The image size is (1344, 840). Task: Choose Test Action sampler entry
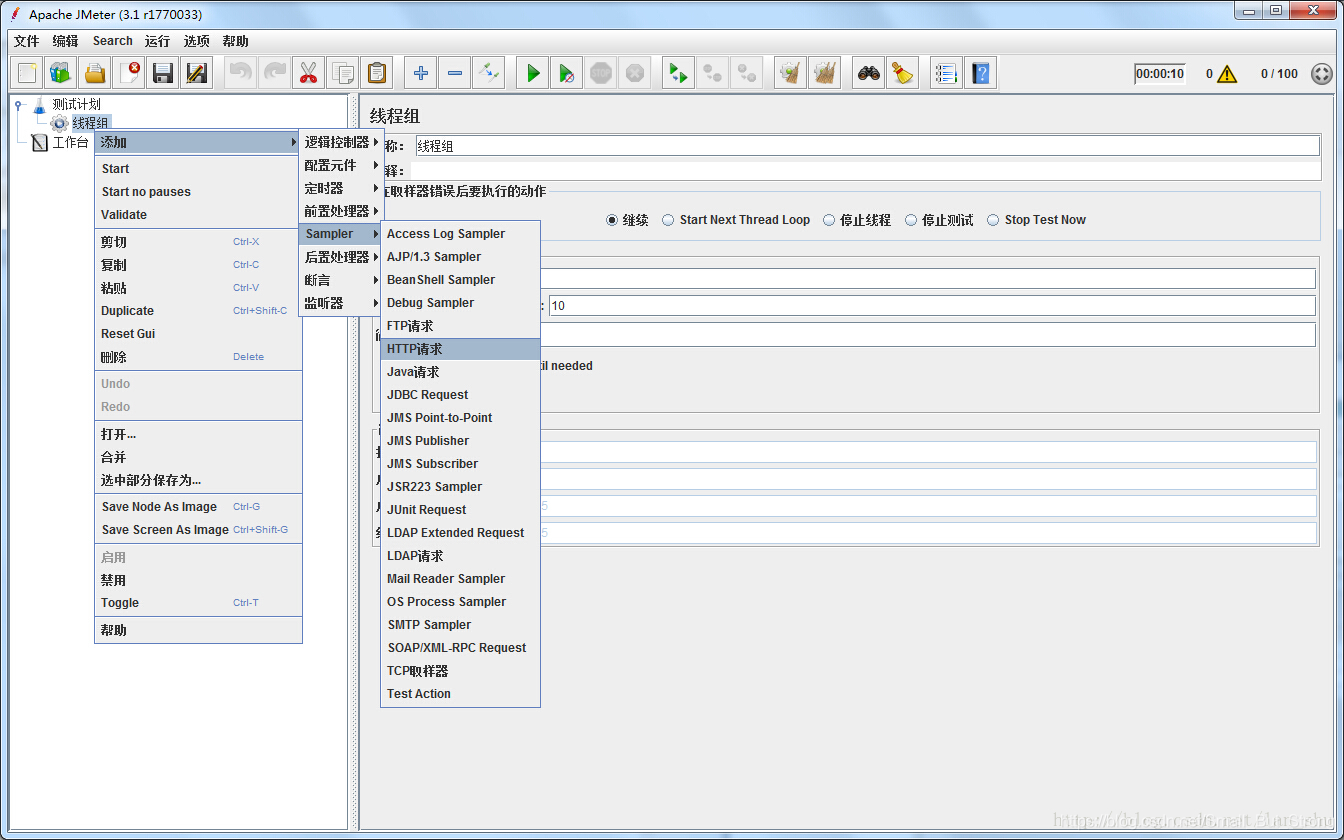pyautogui.click(x=460, y=694)
